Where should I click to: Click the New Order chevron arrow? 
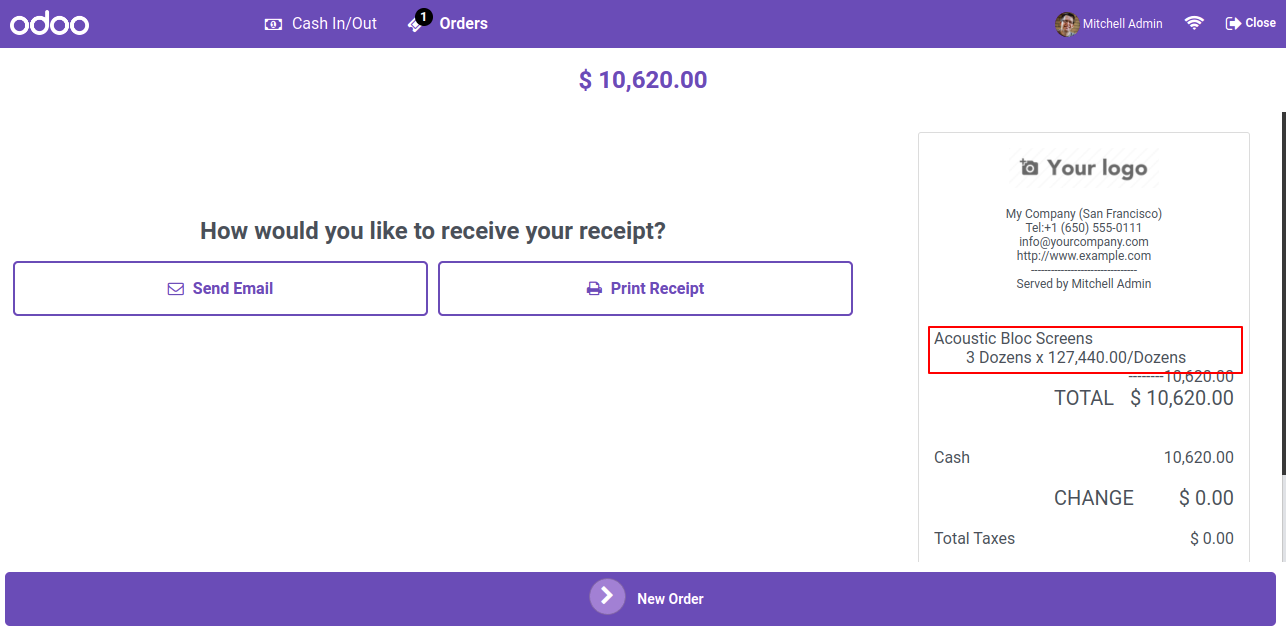point(607,597)
